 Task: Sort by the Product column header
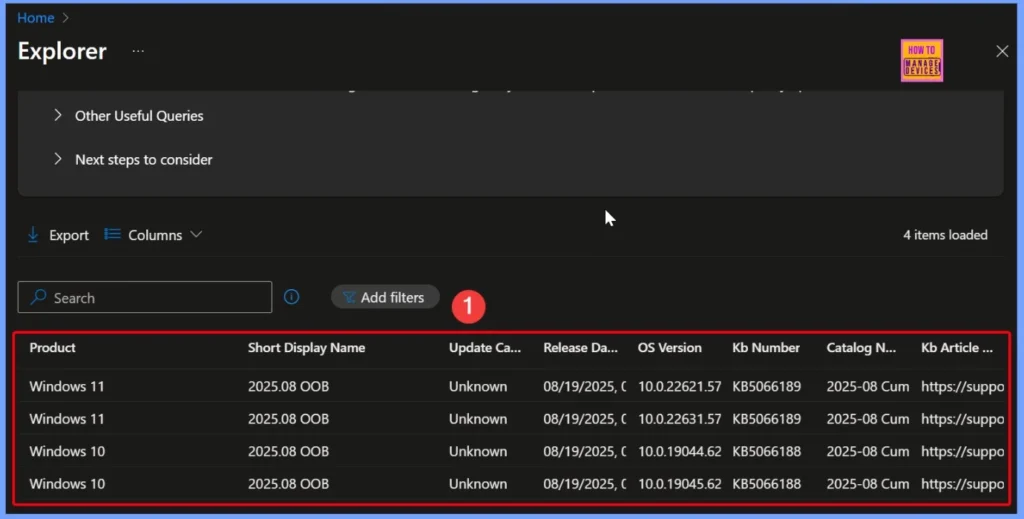(x=52, y=347)
